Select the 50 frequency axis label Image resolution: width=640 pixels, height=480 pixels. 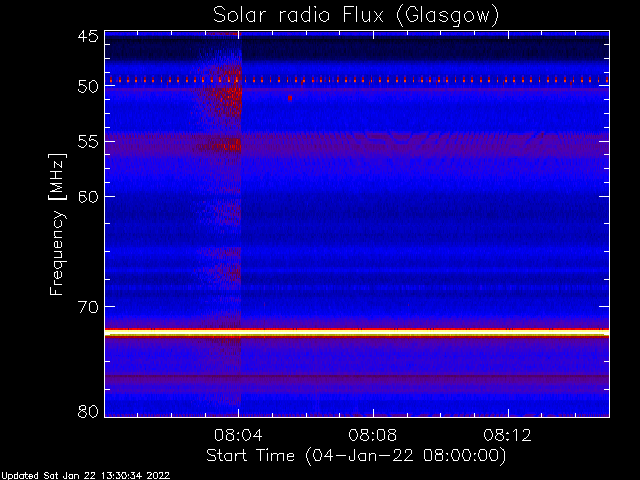point(88,87)
